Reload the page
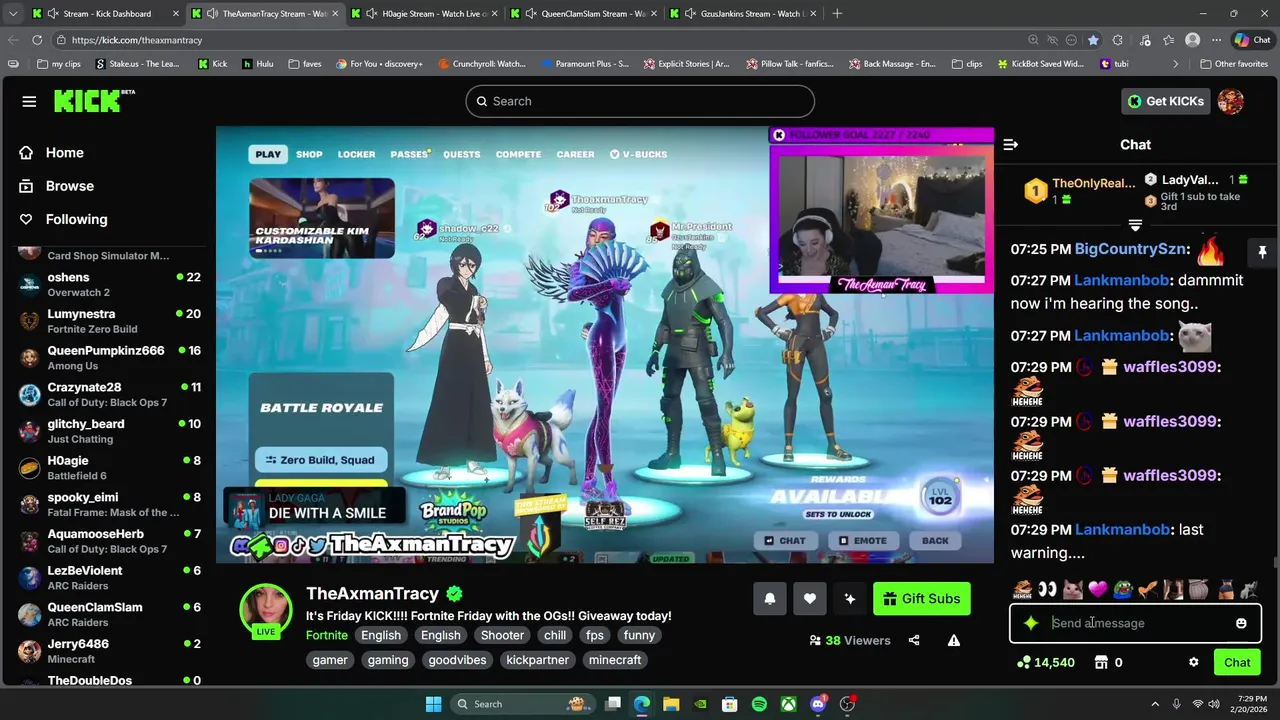 [37, 40]
